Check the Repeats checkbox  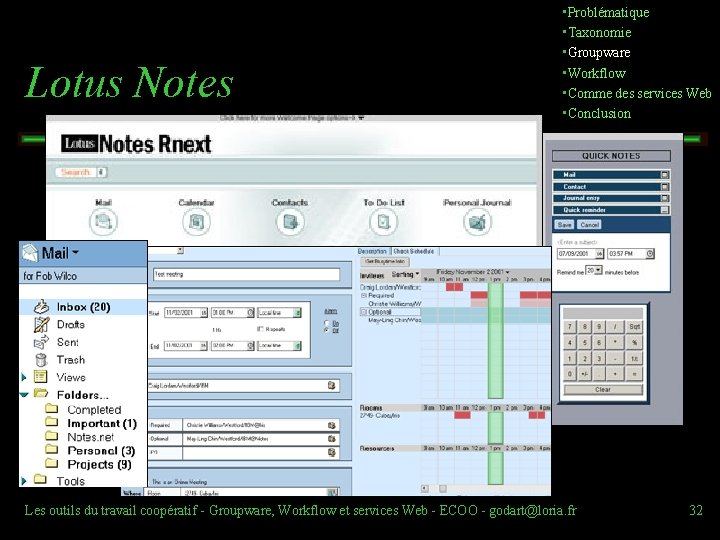(x=260, y=329)
